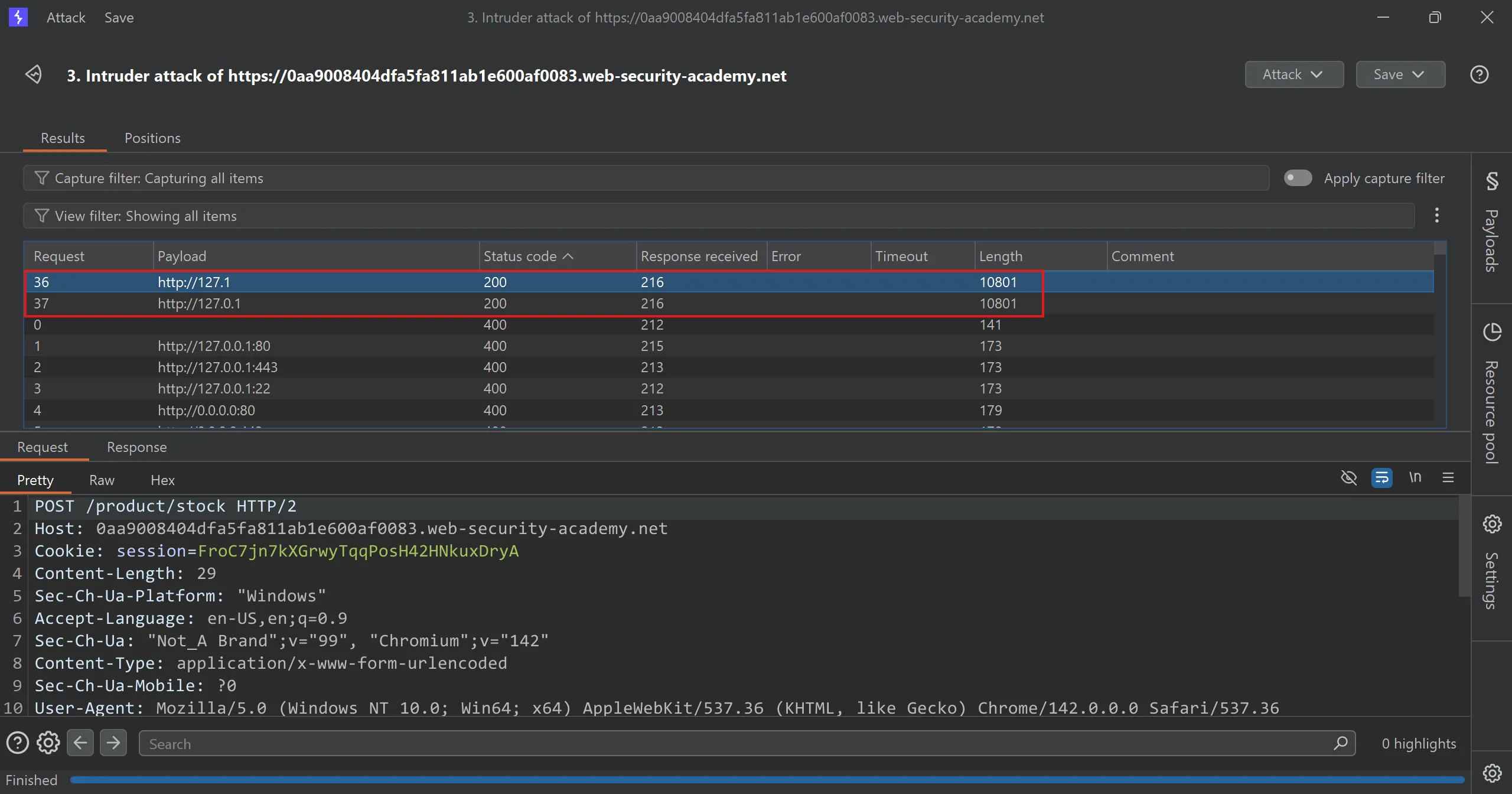Click the three-dot view filter options menu
This screenshot has width=1512, height=794.
click(x=1436, y=216)
